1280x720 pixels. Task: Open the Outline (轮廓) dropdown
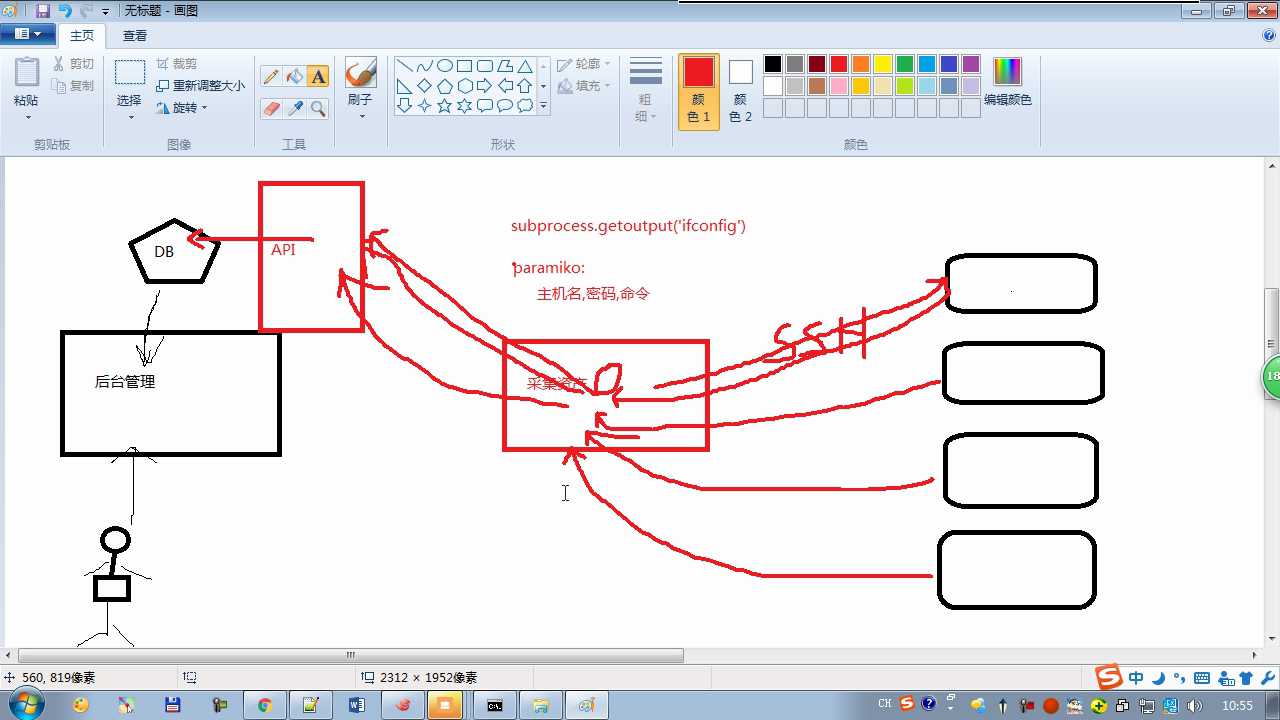tap(584, 64)
